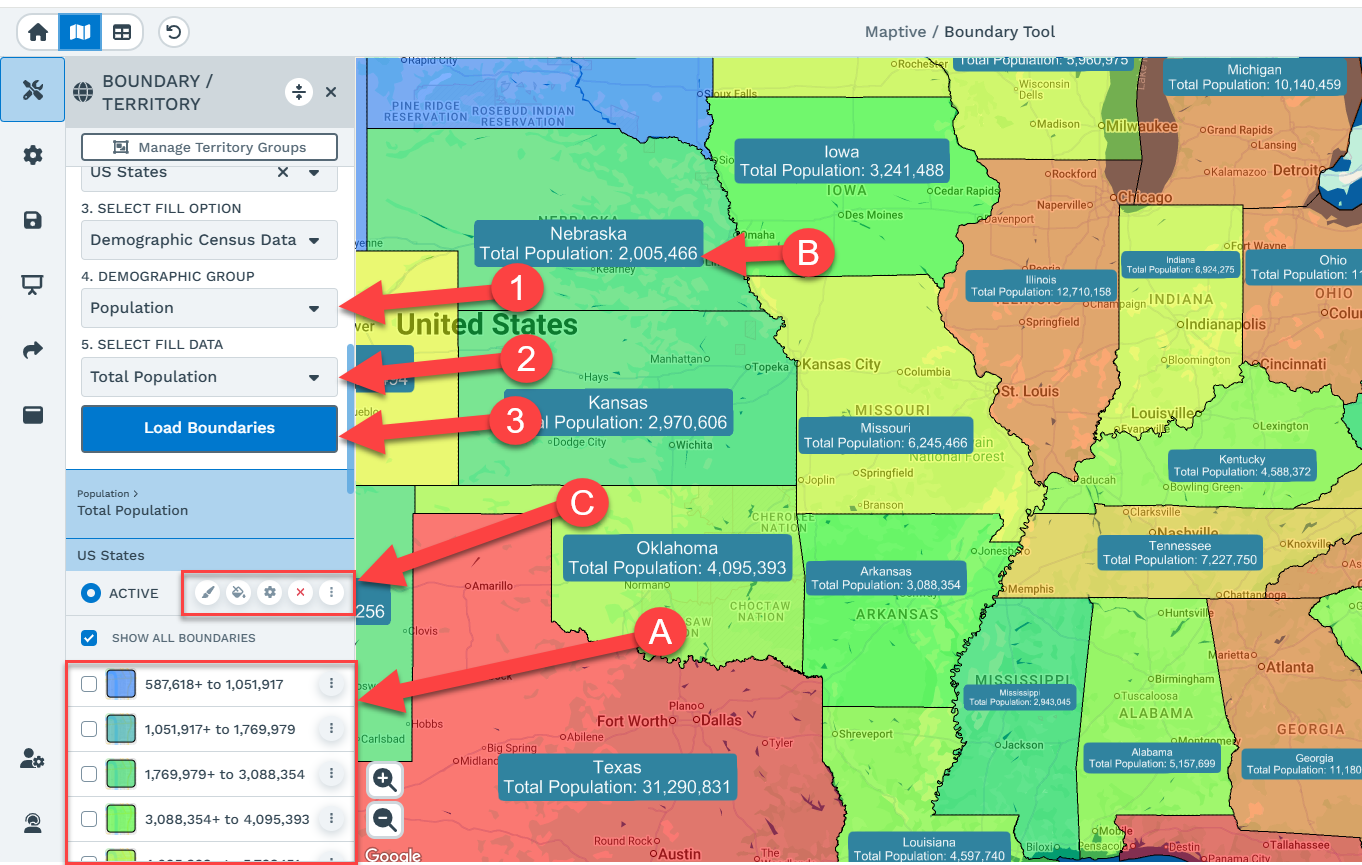Check the 1,051,917+ to 1,769,979 range box
1362x865 pixels.
pyautogui.click(x=89, y=729)
